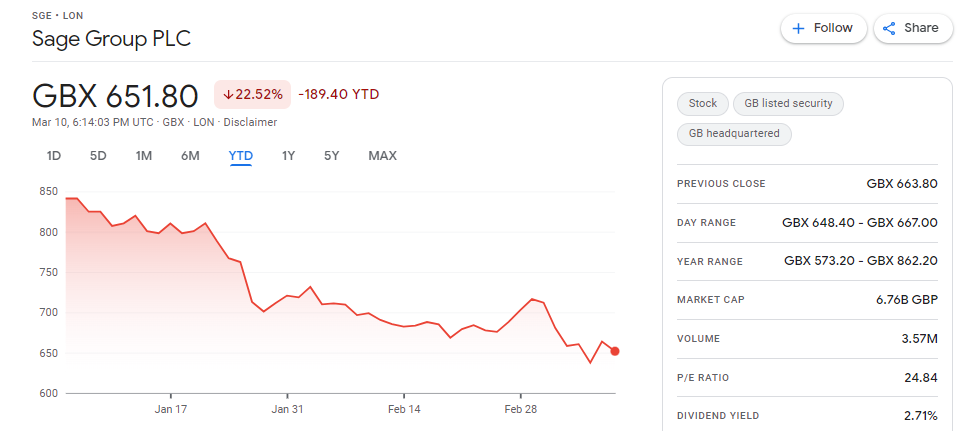Click the Jan 31 date on chart axis
Screen dimensions: 962x431
click(287, 410)
